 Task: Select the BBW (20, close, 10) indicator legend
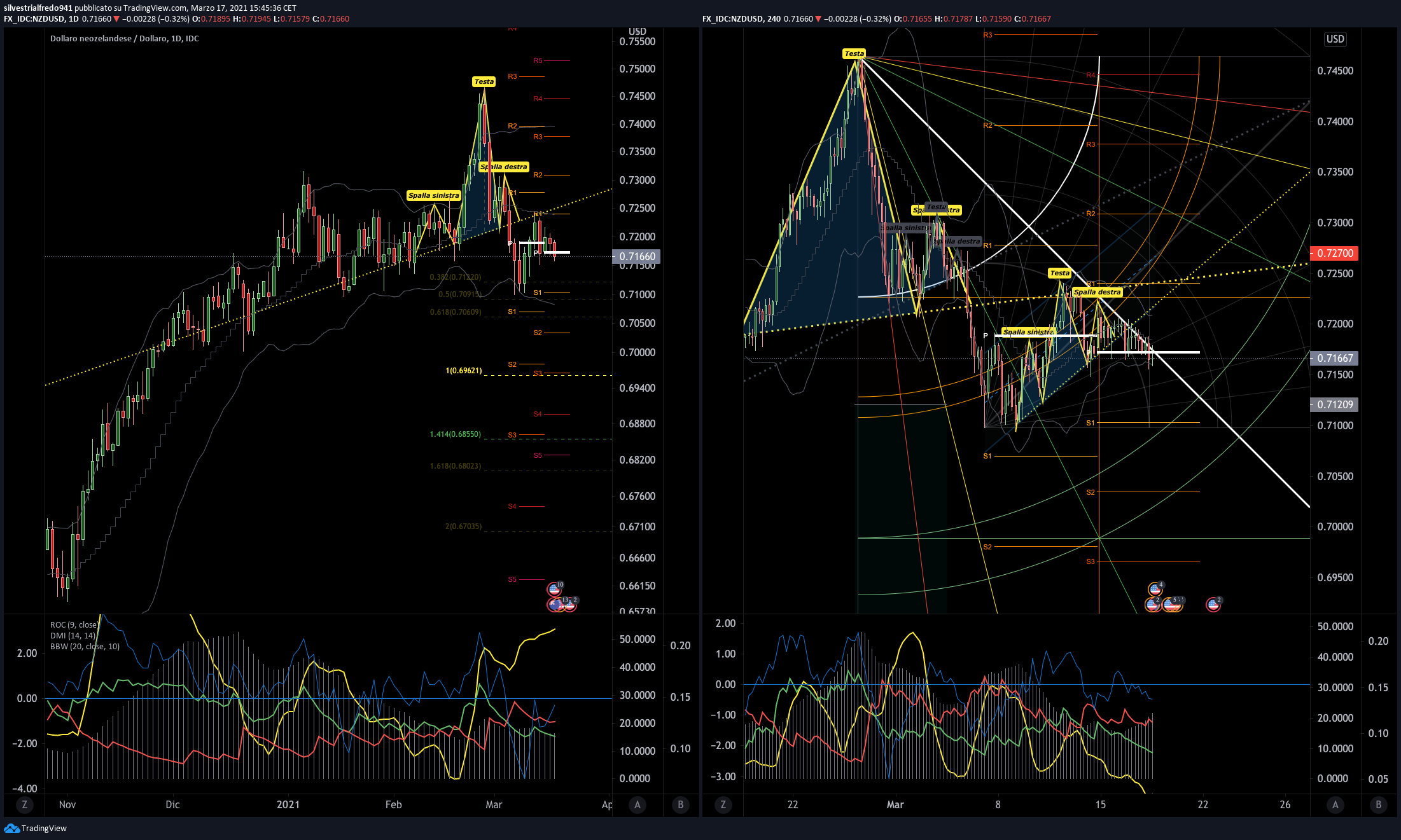tap(85, 646)
